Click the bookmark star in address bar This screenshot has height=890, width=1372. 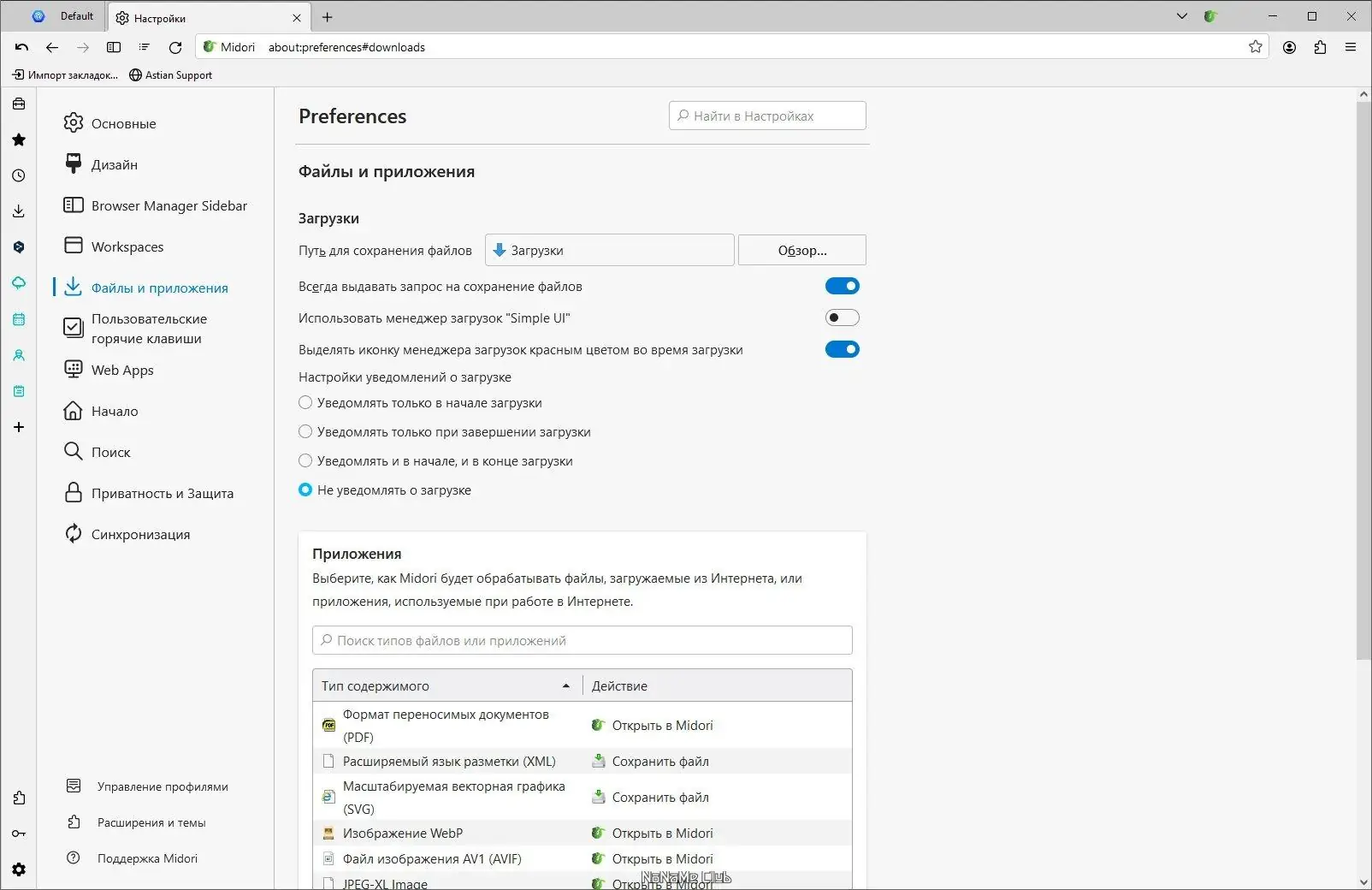[x=1255, y=47]
